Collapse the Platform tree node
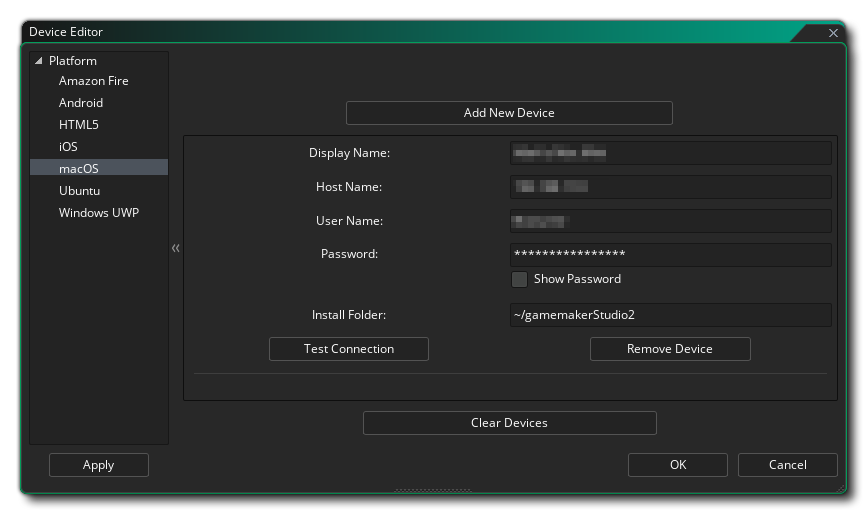The height and width of the screenshot is (514, 867). [39, 61]
